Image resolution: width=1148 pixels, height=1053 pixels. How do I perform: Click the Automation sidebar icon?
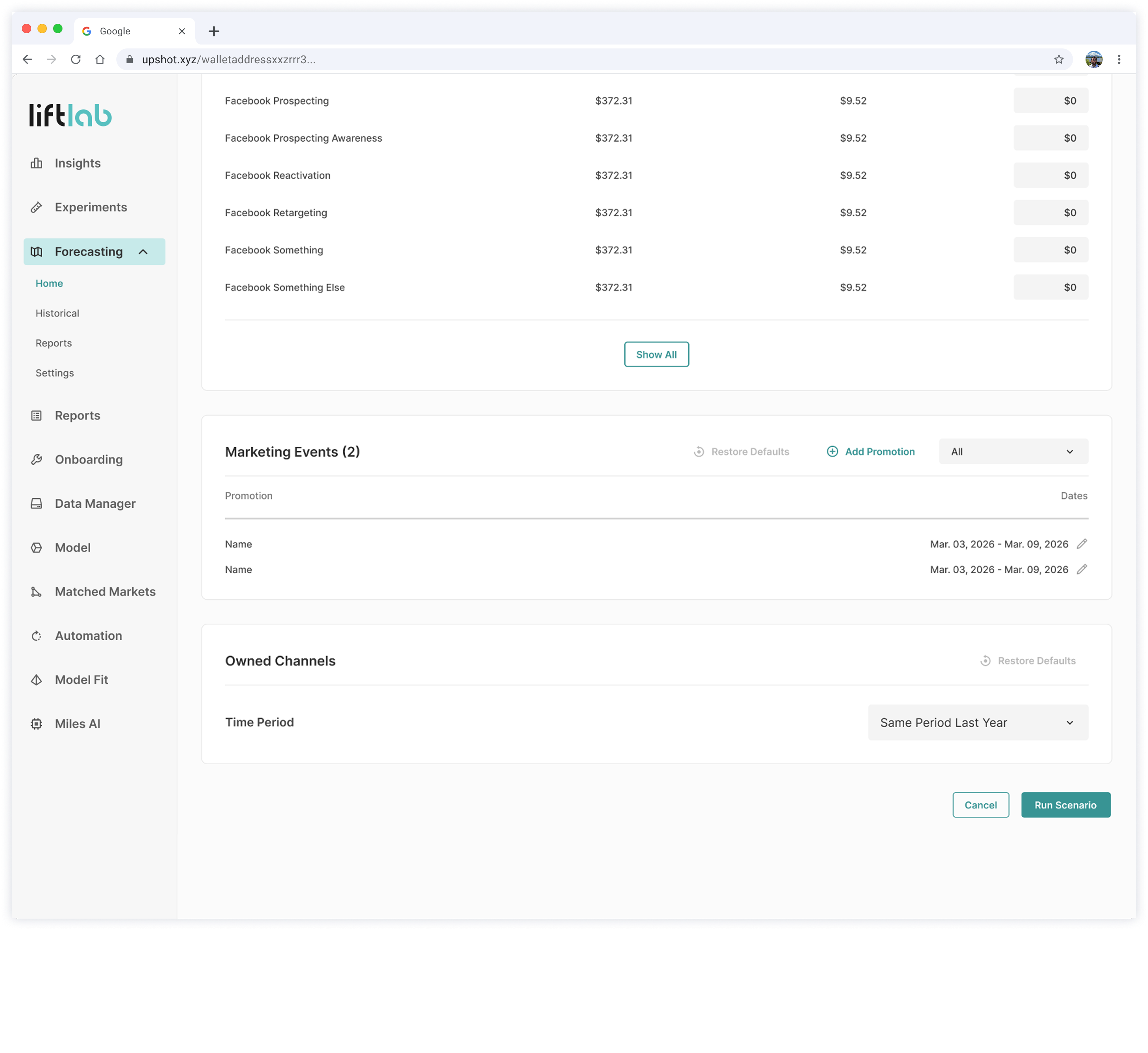(36, 636)
